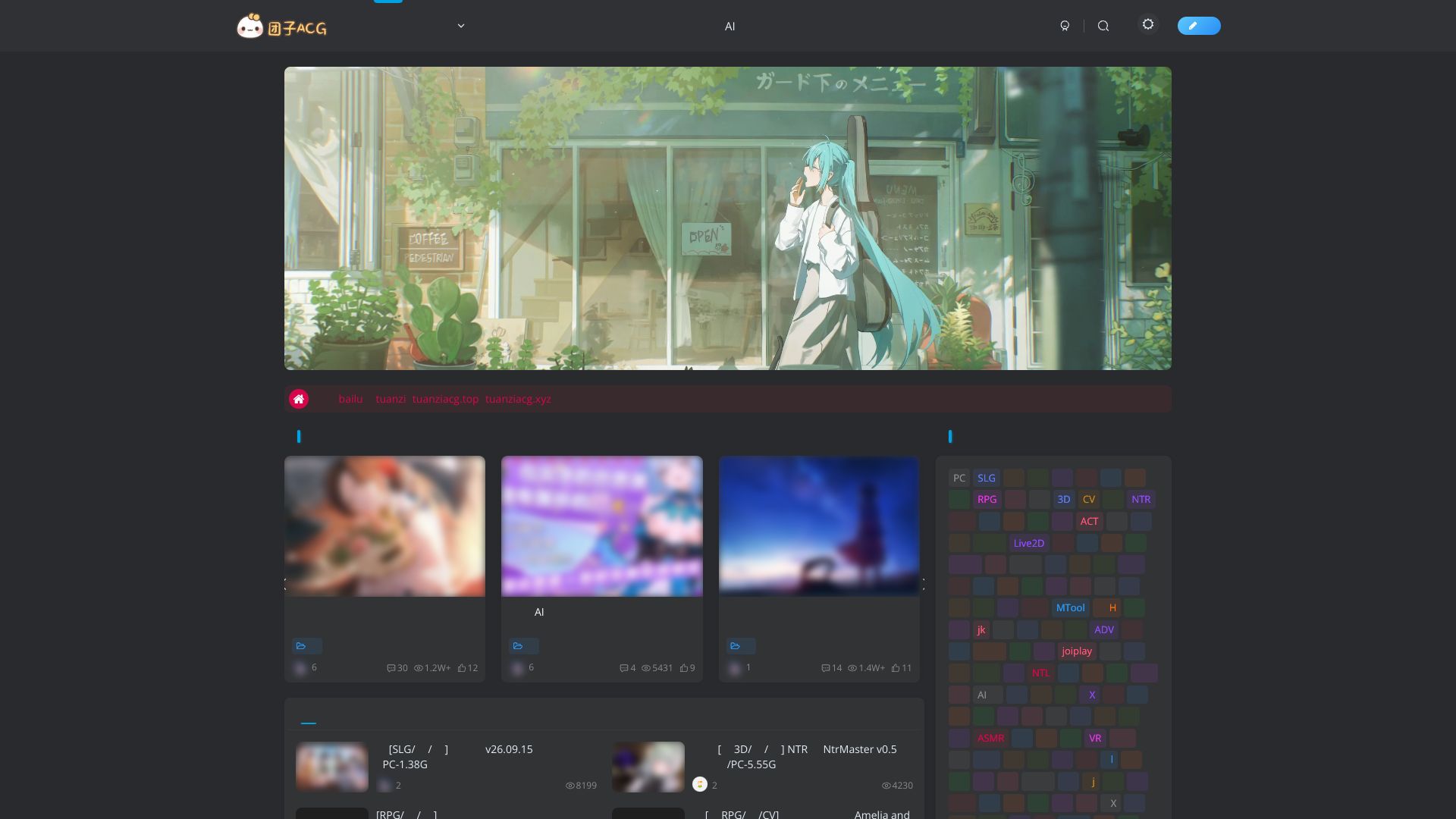
Task: Click the thumbs-up icon showing 9
Action: tap(683, 668)
